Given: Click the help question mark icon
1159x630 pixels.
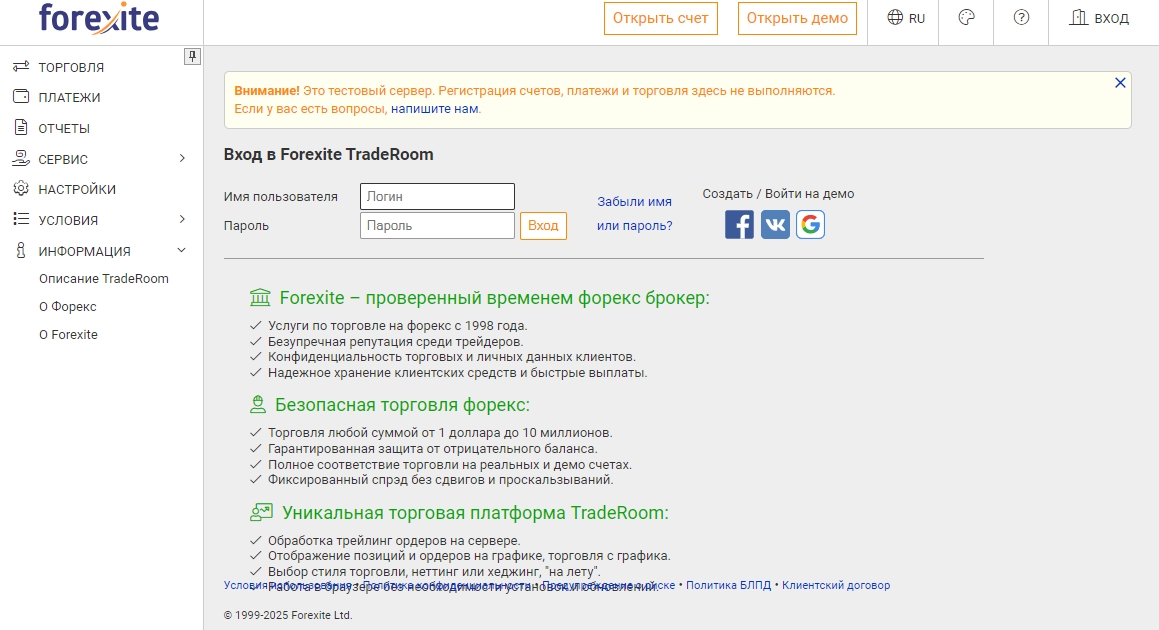Looking at the screenshot, I should coord(1020,17).
